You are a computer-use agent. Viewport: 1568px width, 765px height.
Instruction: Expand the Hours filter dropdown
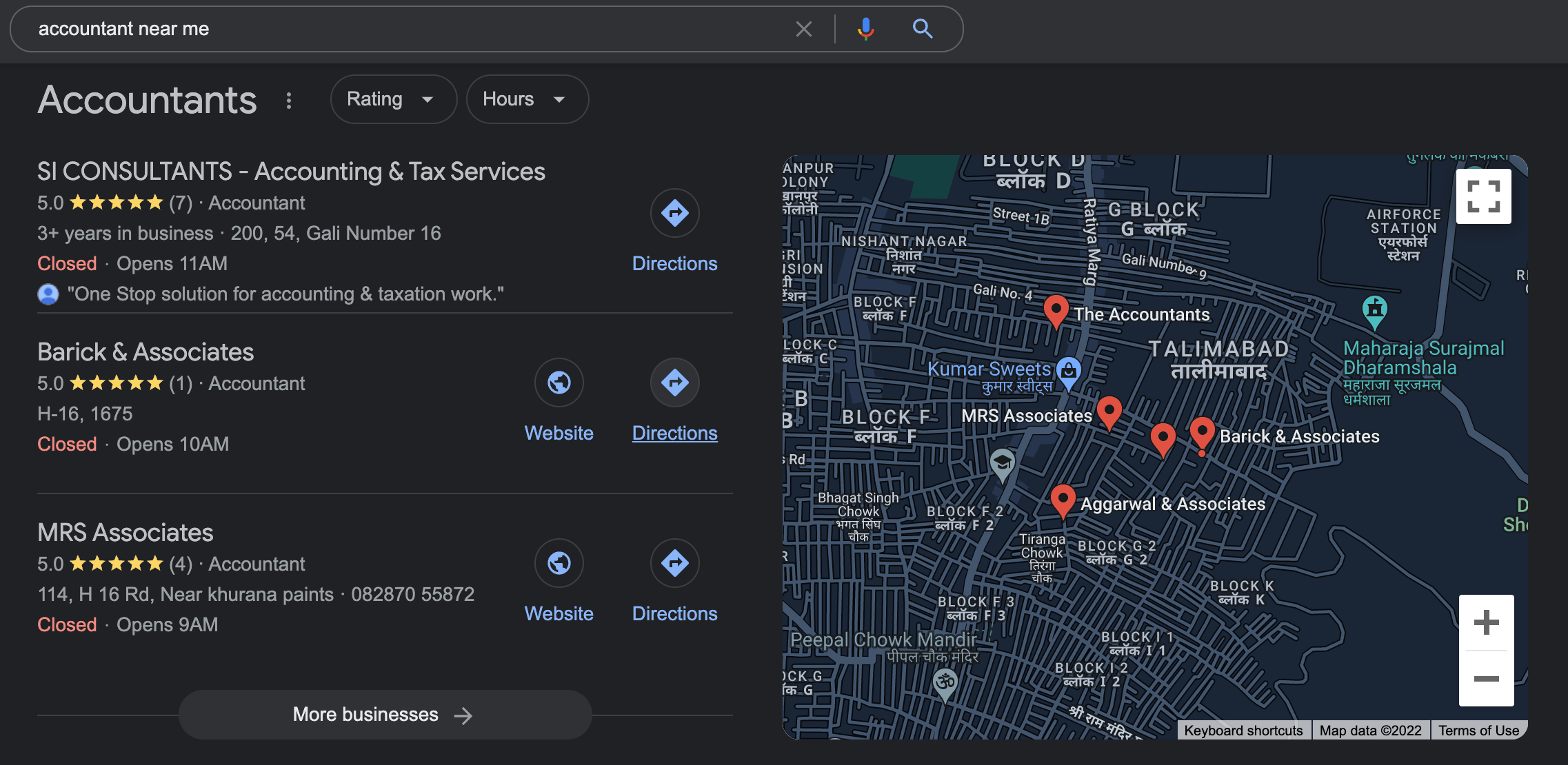point(527,99)
